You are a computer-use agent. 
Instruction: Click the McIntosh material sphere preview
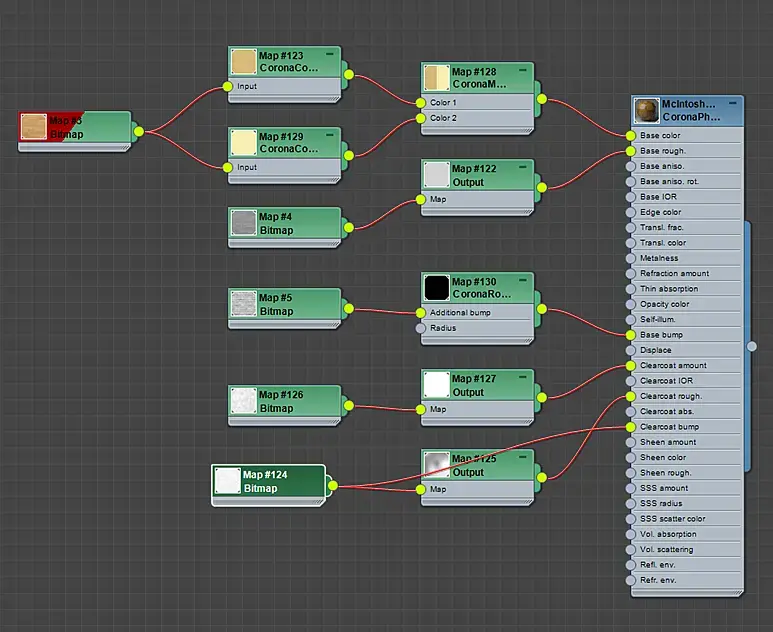(x=646, y=110)
